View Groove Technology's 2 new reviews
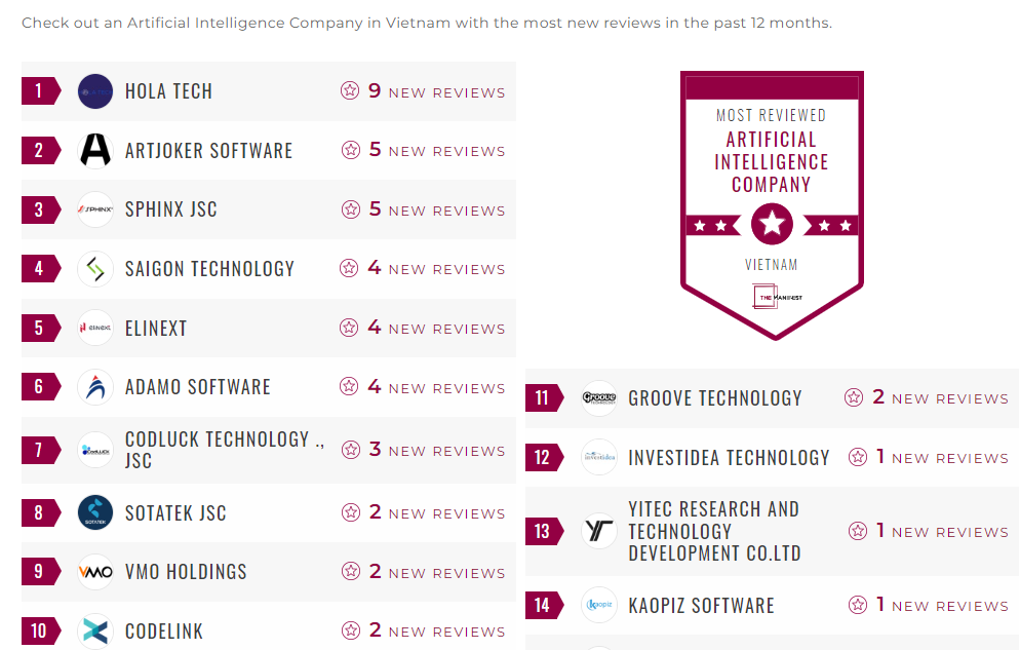Image resolution: width=1020 pixels, height=650 pixels. click(926, 398)
